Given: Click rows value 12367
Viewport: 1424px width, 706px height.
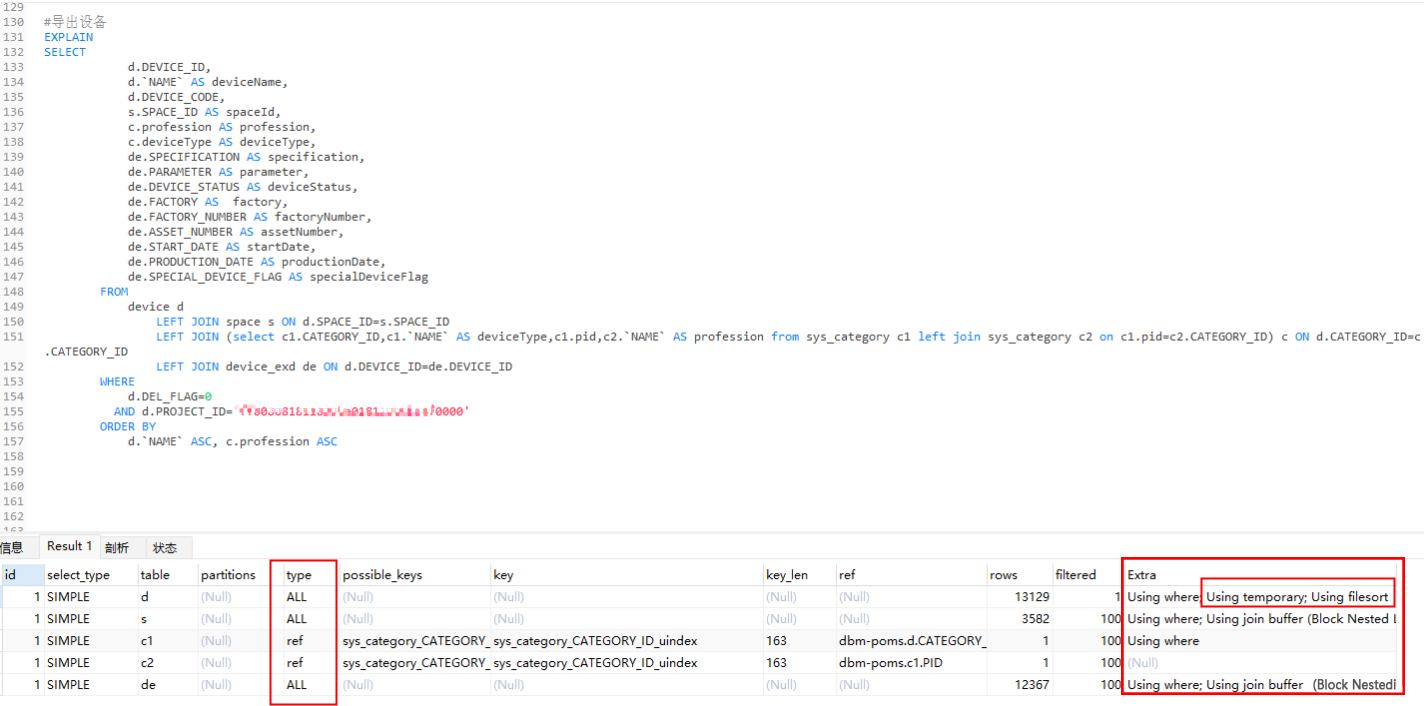Looking at the screenshot, I should [x=1019, y=685].
